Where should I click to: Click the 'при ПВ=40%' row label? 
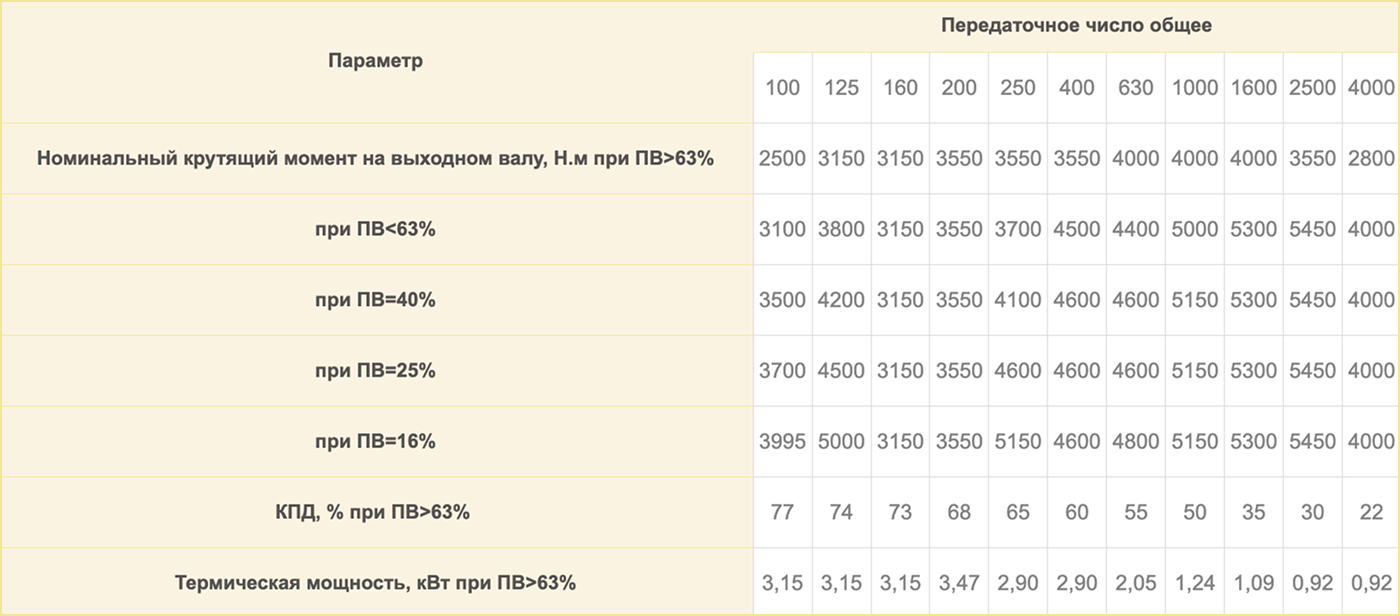tap(376, 300)
